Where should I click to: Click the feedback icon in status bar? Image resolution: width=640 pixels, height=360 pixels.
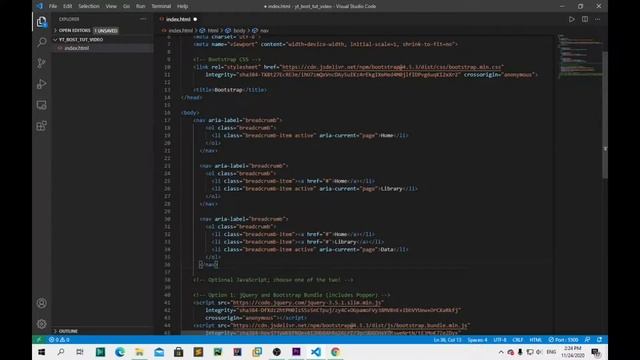(x=587, y=340)
